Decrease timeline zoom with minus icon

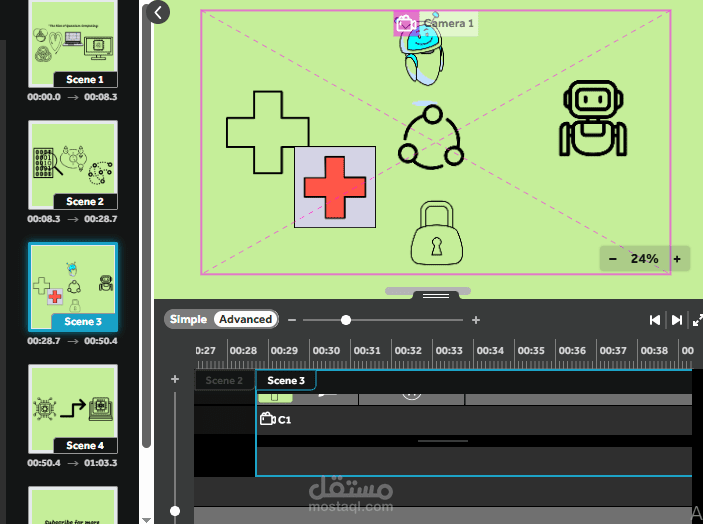tap(292, 320)
